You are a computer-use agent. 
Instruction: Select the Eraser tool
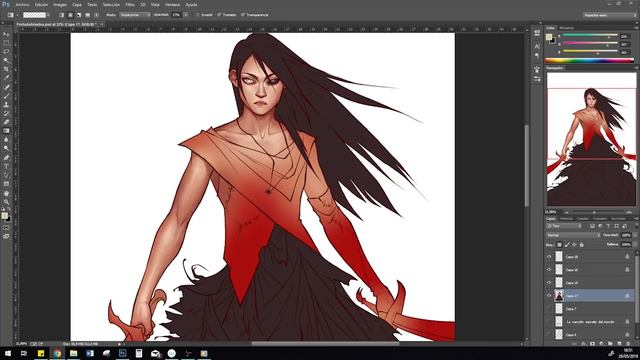(6, 122)
